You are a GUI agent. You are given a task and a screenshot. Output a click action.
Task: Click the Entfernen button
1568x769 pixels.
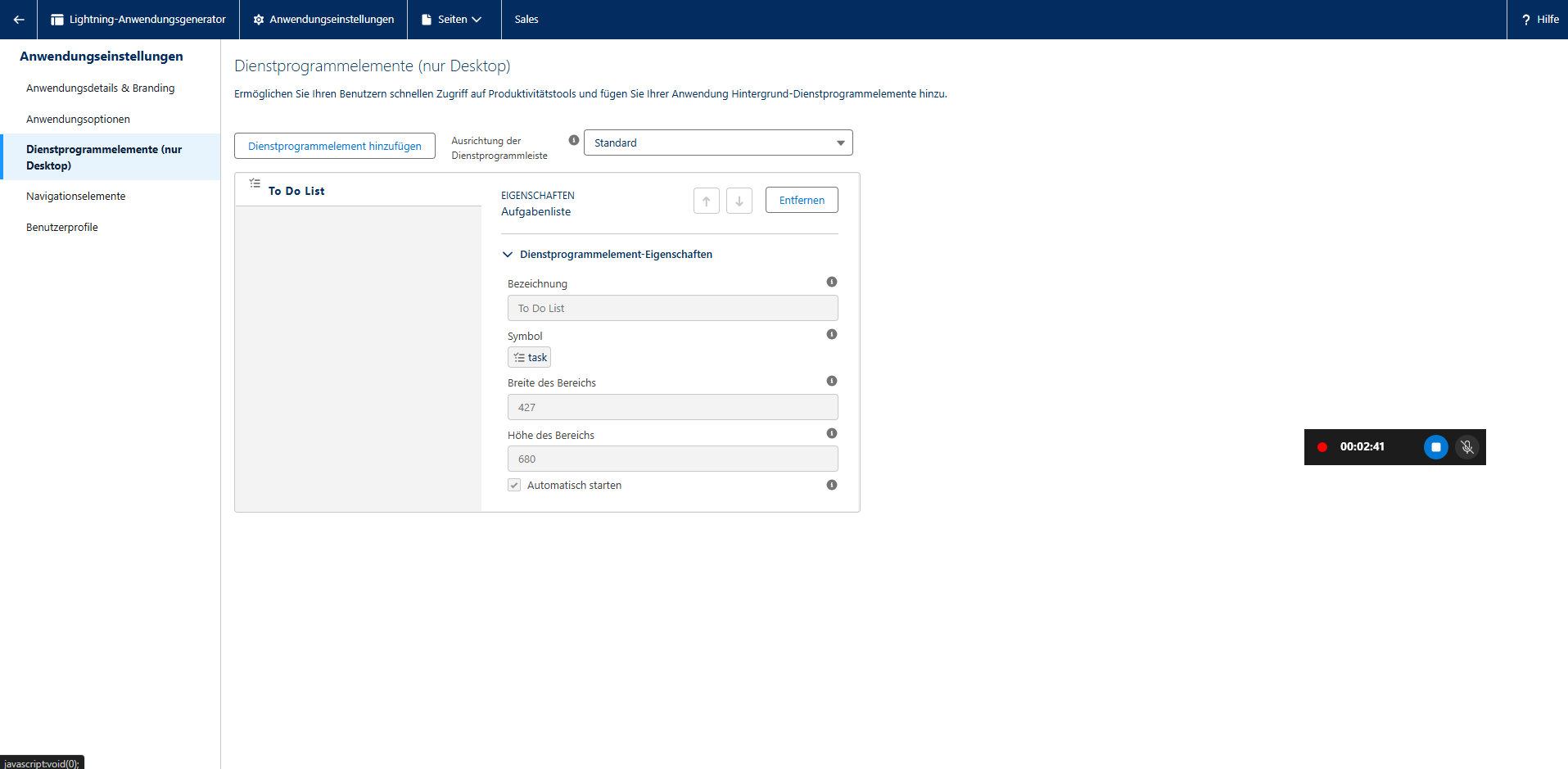pos(801,200)
